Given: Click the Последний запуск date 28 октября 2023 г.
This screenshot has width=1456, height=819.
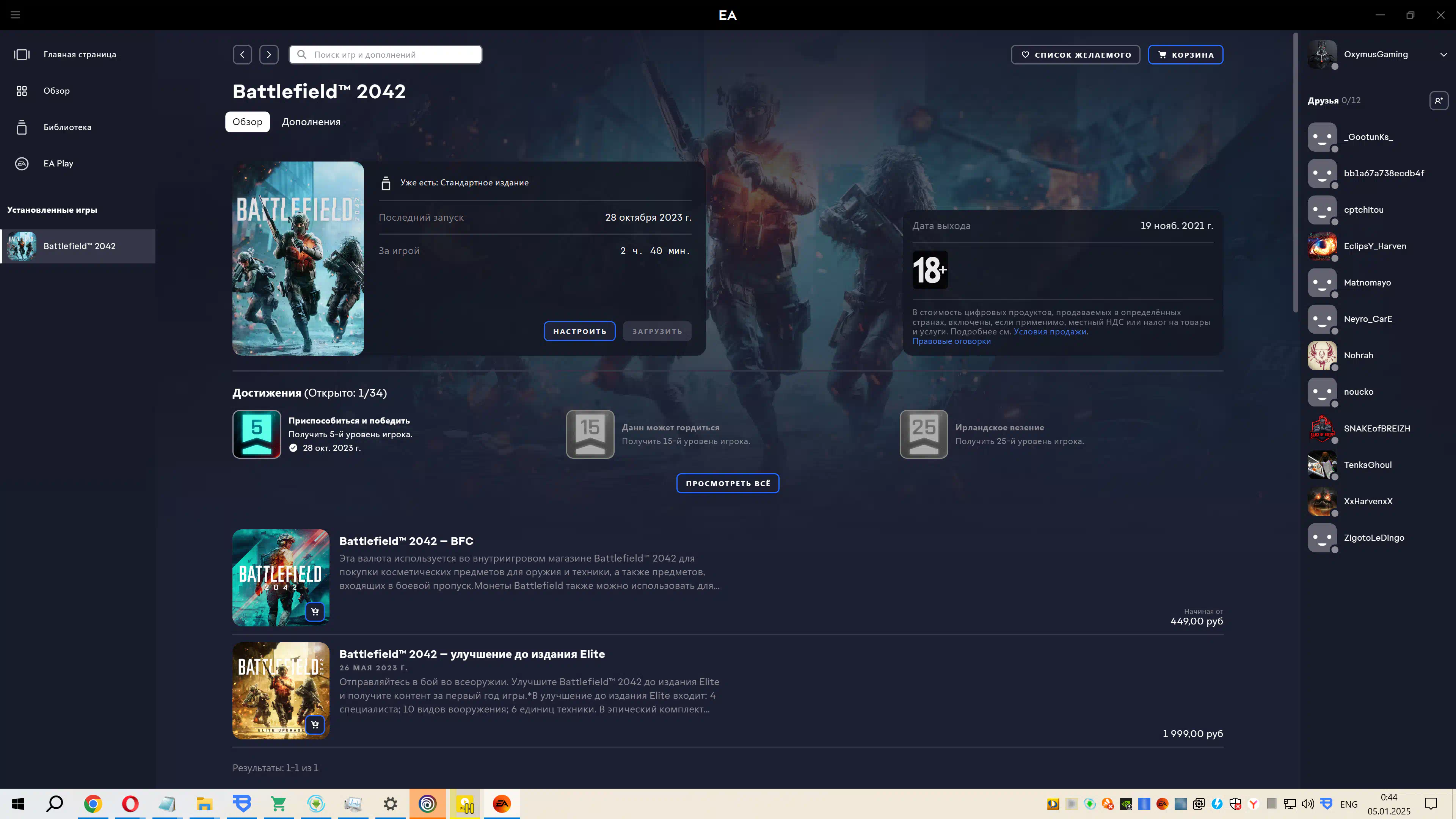Looking at the screenshot, I should coord(648,218).
